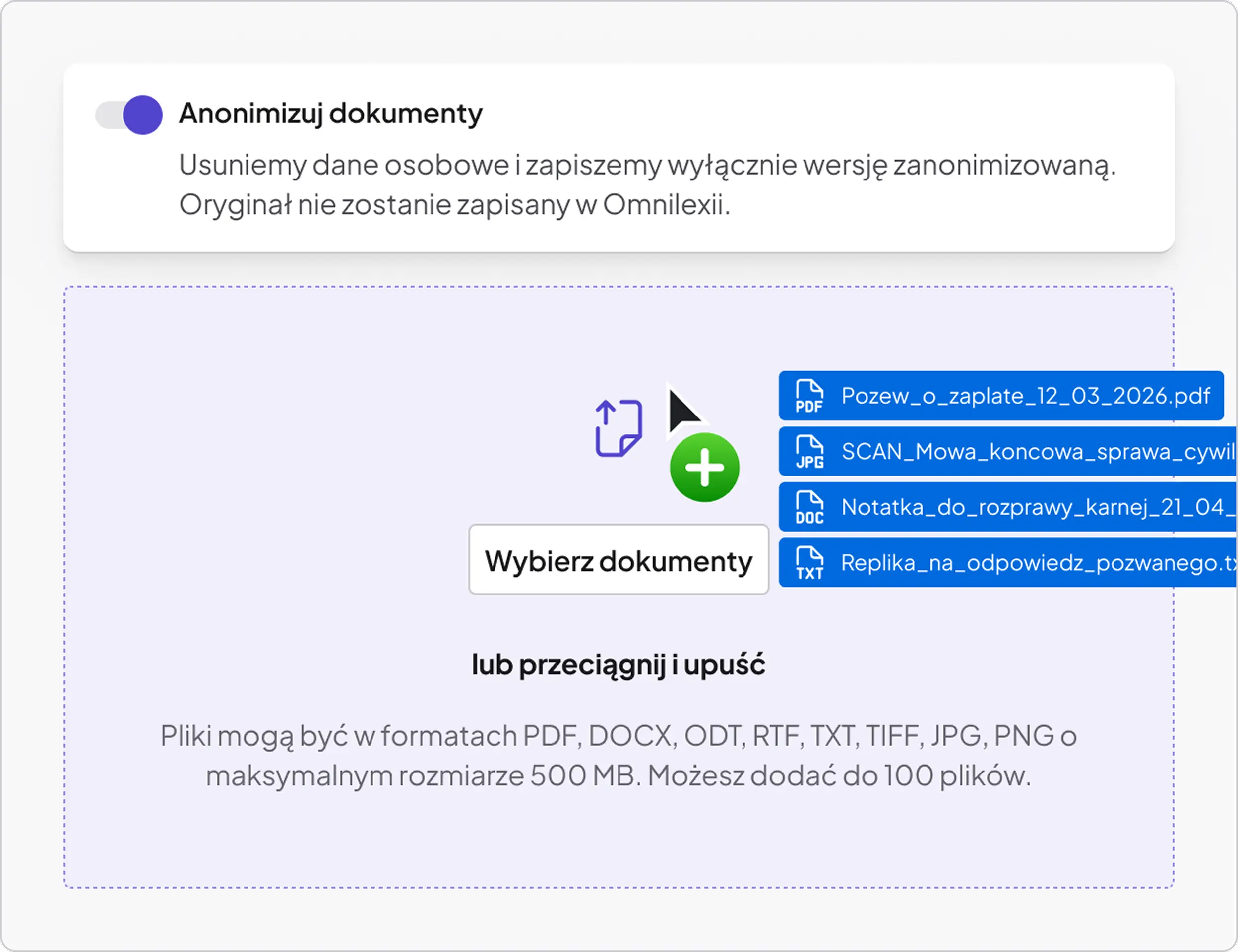Click the TXT file type icon
Image resolution: width=1238 pixels, height=952 pixels.
[x=809, y=563]
